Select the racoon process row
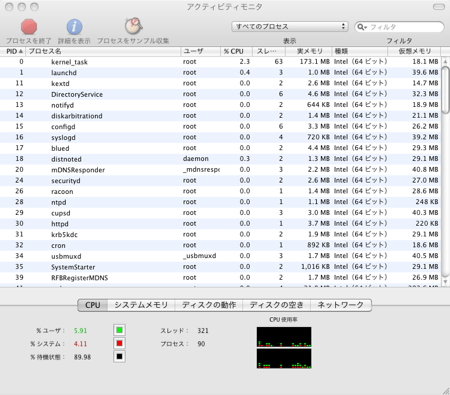The width and height of the screenshot is (450, 395). [x=220, y=191]
